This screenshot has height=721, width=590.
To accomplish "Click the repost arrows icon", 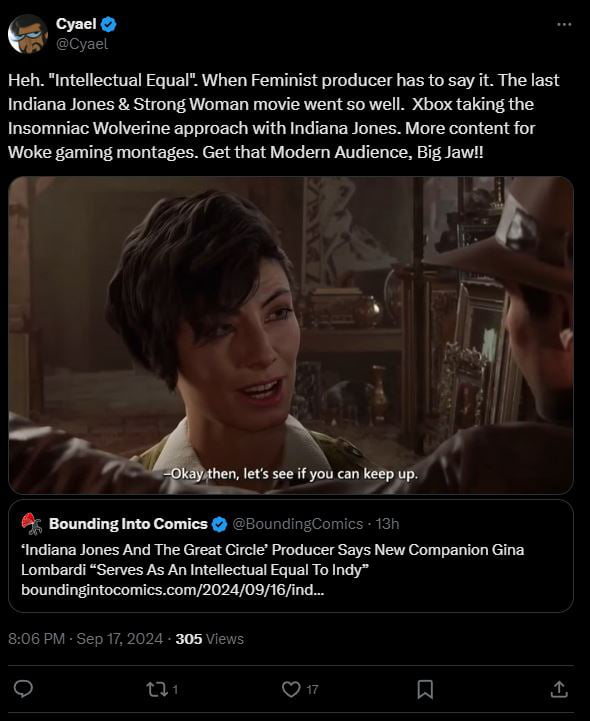I will 155,689.
